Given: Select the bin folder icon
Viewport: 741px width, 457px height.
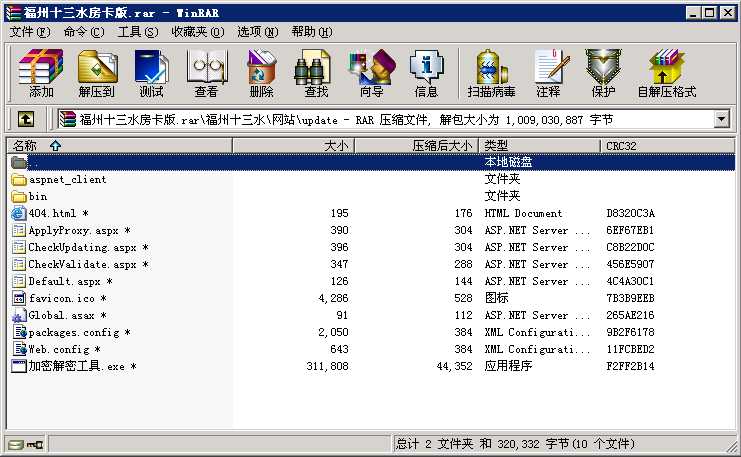Looking at the screenshot, I should (19, 197).
